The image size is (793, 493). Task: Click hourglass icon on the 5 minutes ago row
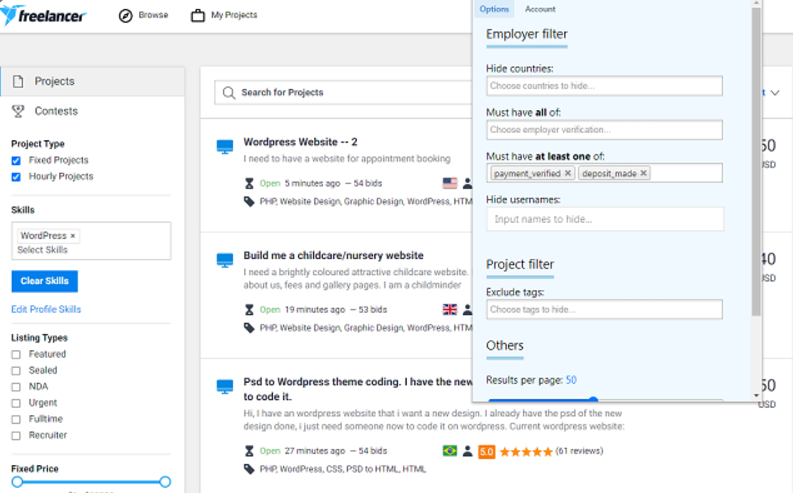(x=249, y=184)
